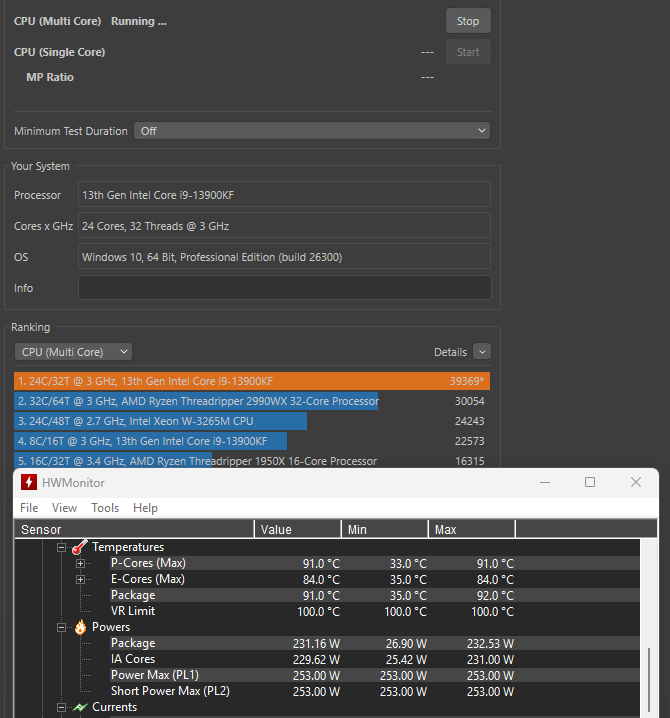Click the HWMonitor app icon in title bar
The width and height of the screenshot is (670, 718).
click(x=29, y=482)
